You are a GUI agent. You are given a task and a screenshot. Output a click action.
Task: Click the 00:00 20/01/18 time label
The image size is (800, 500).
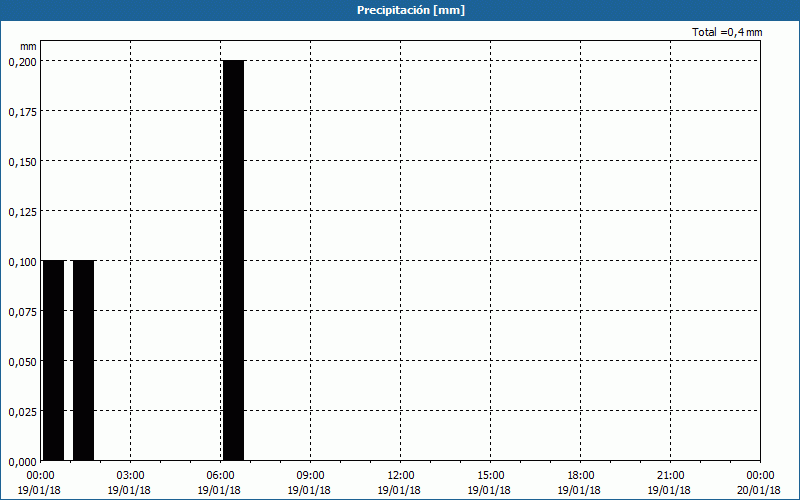pos(759,483)
